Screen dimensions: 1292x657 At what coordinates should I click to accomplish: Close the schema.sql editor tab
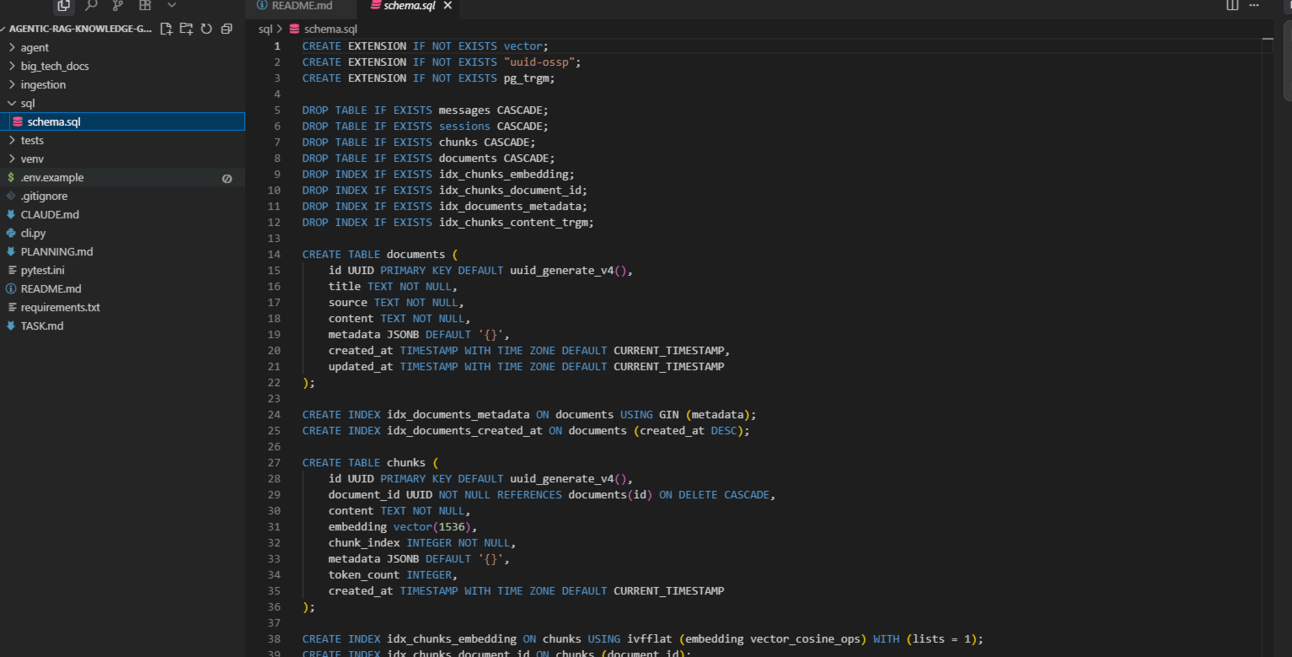(448, 6)
